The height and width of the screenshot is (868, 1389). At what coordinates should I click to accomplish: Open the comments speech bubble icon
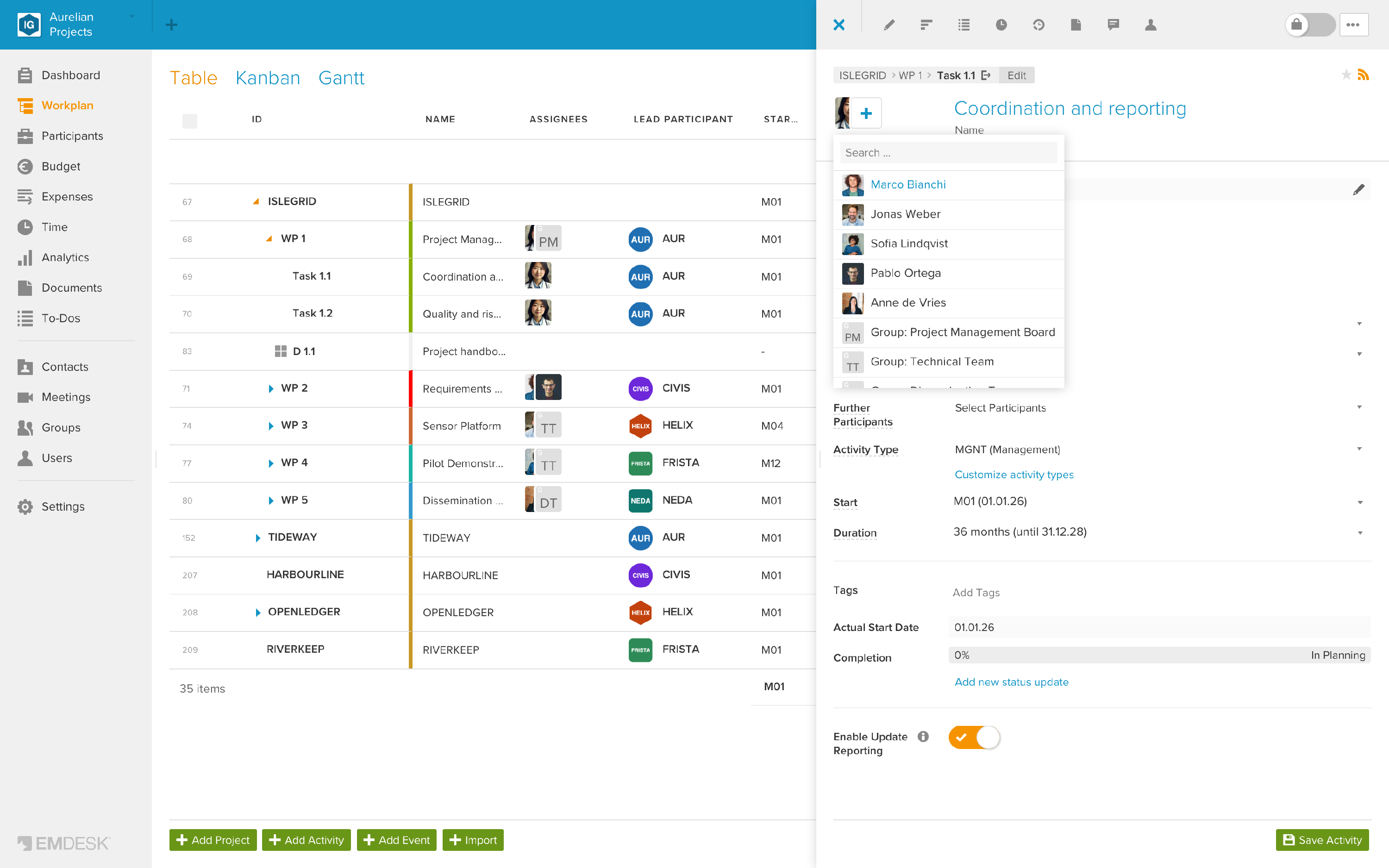point(1113,25)
